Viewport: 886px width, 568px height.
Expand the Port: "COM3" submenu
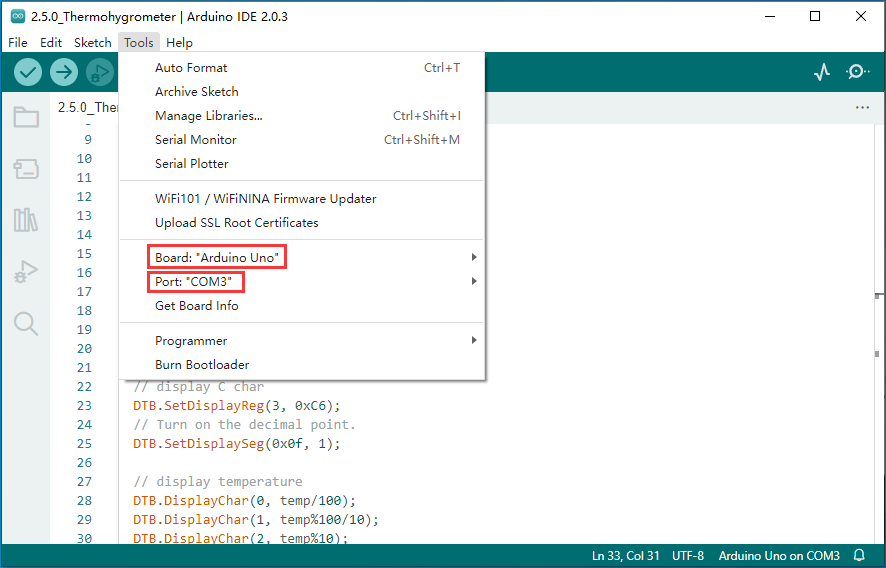302,281
